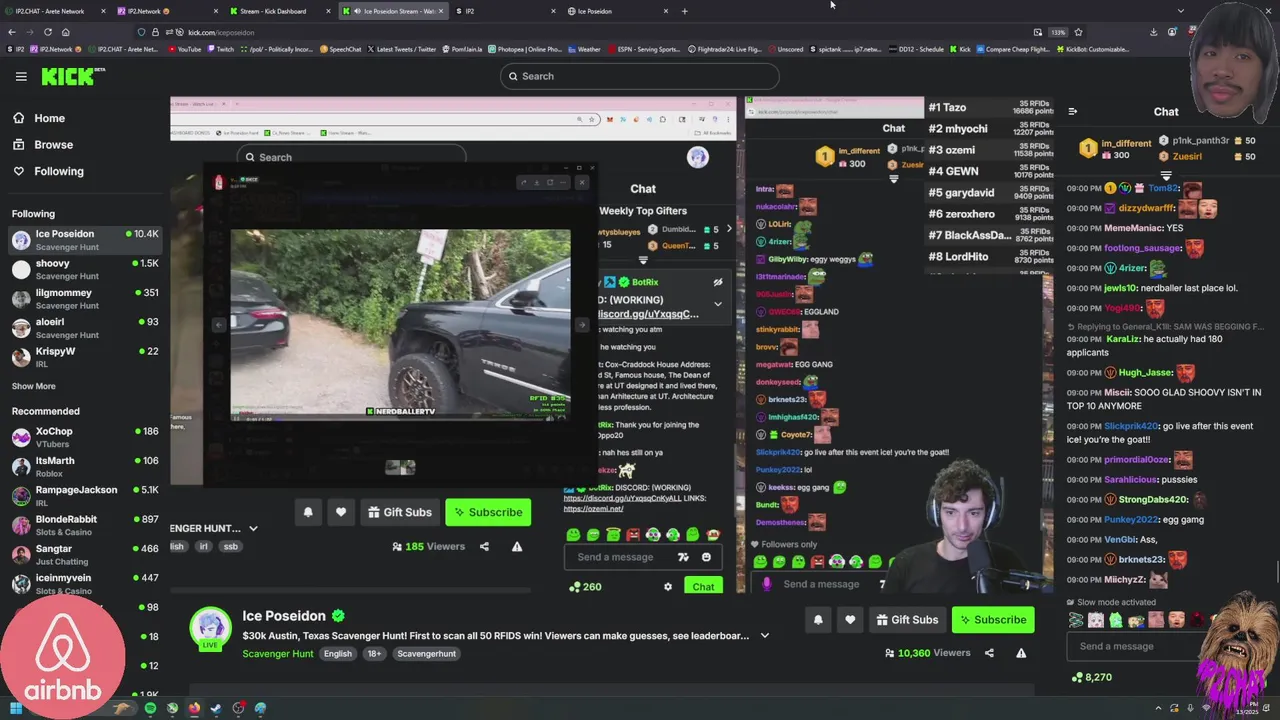Viewport: 1280px width, 720px height.
Task: Switch to last Ice Poseidon browser tab
Action: (x=617, y=11)
